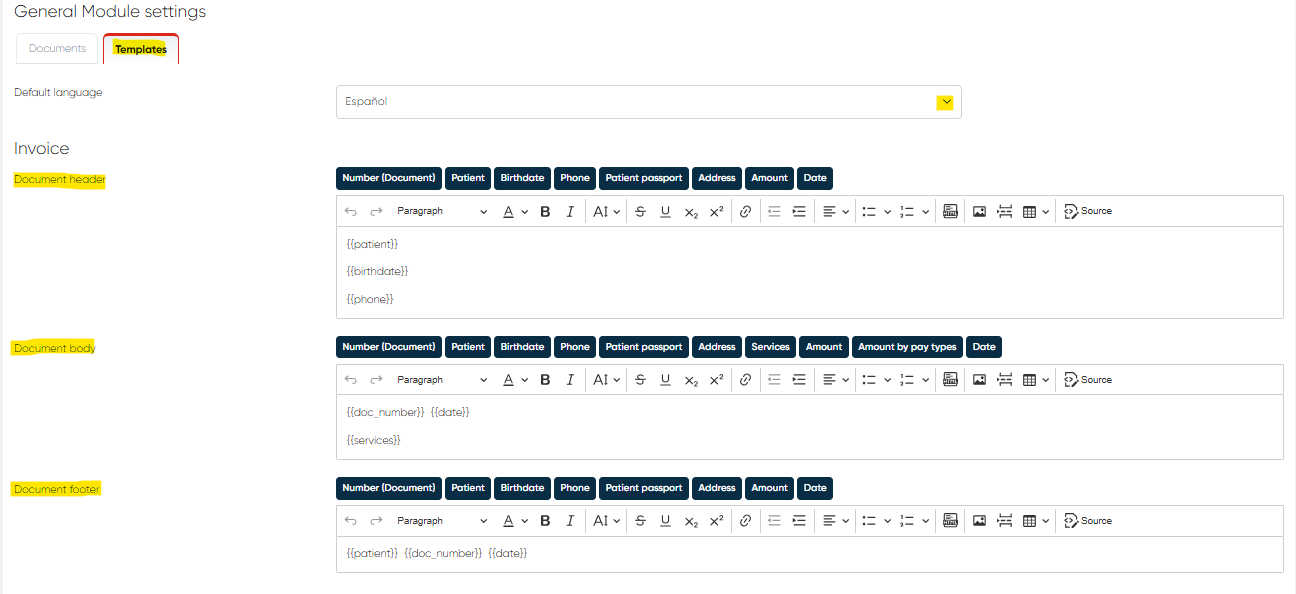1296x594 pixels.
Task: Insert link in Document header editor
Action: click(745, 211)
